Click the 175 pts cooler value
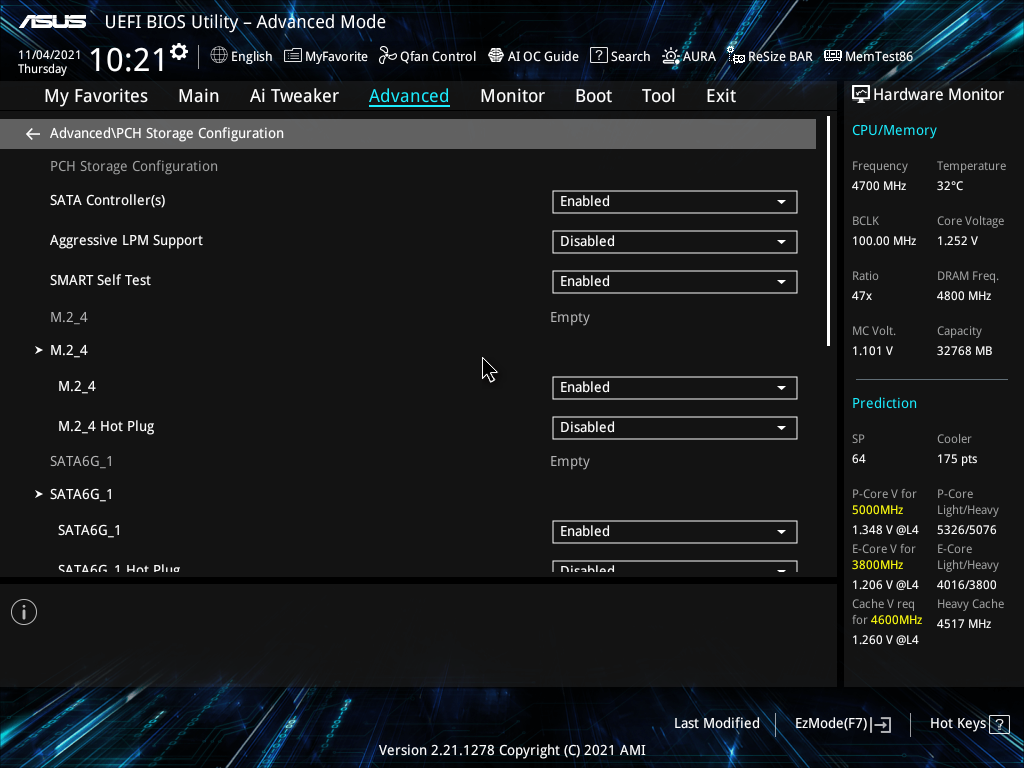1024x768 pixels. (x=957, y=459)
